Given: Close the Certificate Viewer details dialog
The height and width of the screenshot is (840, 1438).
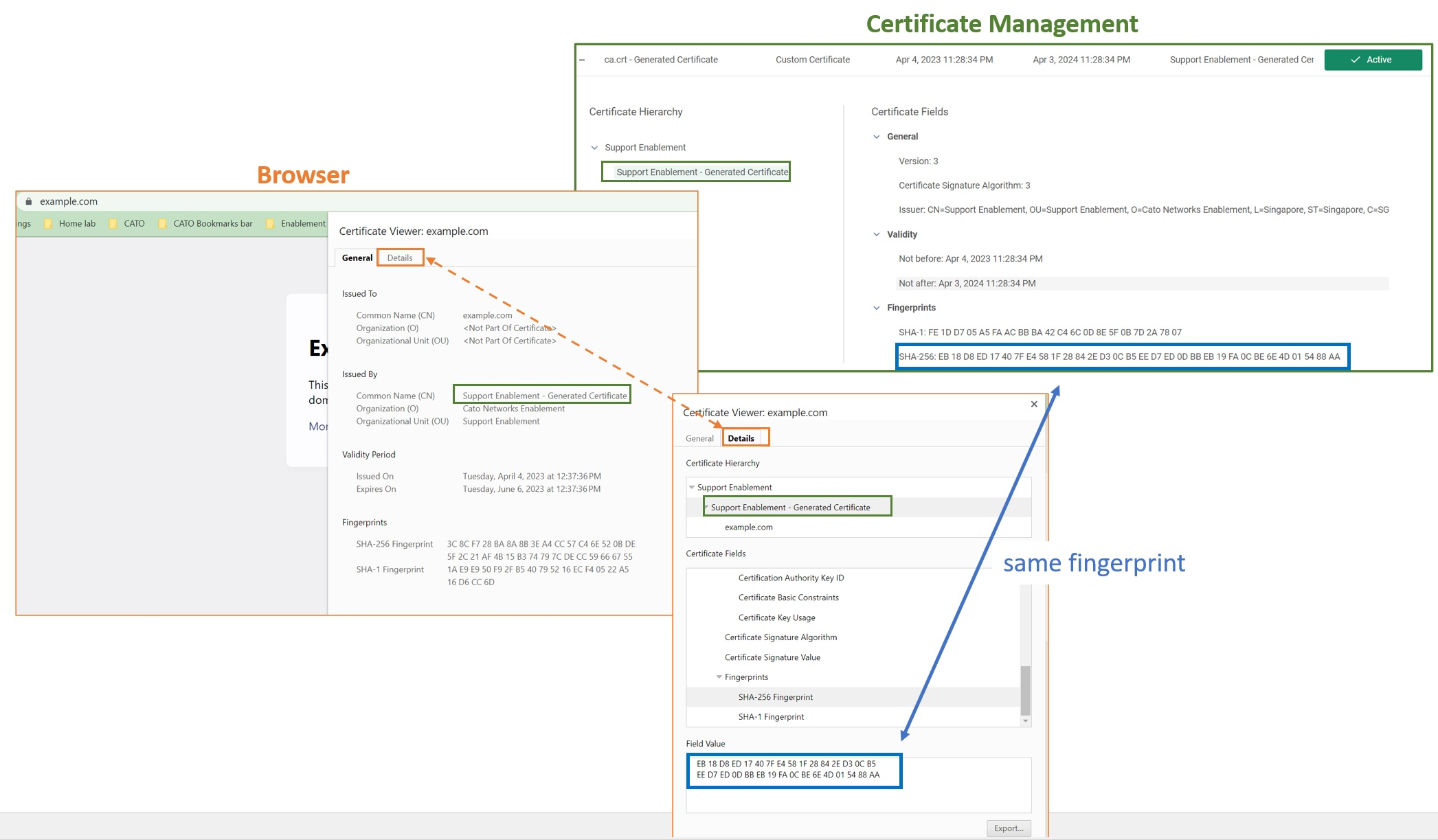Looking at the screenshot, I should click(x=1034, y=404).
